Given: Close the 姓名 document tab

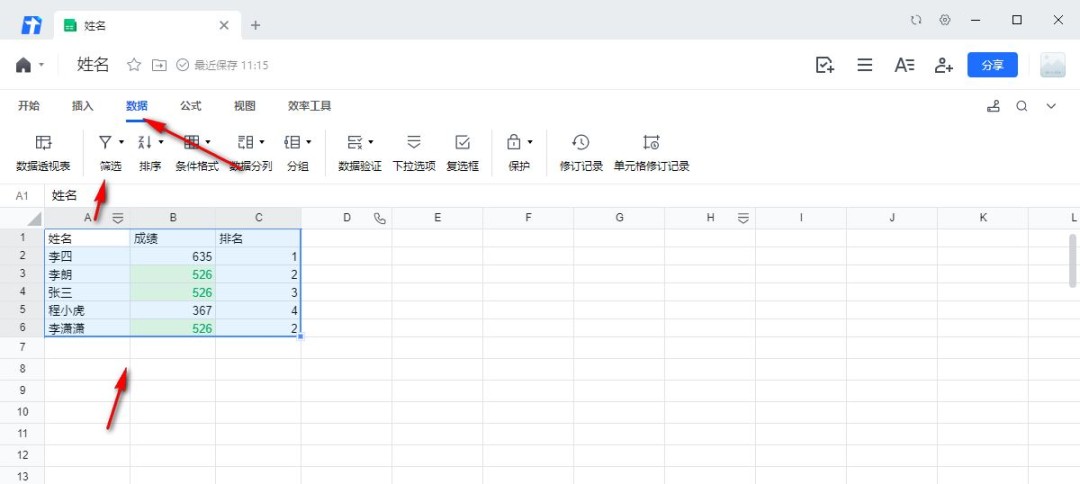Looking at the screenshot, I should point(224,25).
